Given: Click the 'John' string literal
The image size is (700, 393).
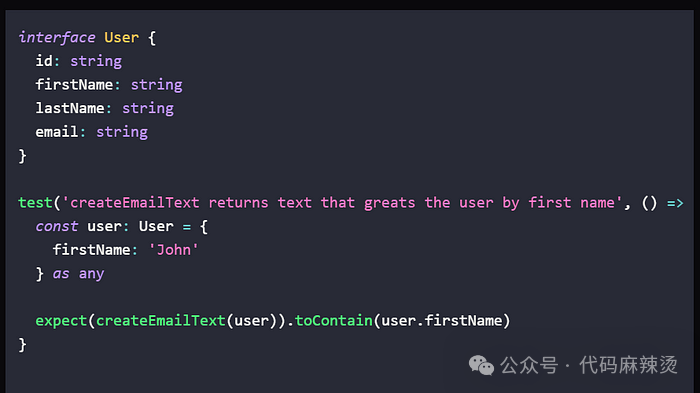Looking at the screenshot, I should (173, 250).
